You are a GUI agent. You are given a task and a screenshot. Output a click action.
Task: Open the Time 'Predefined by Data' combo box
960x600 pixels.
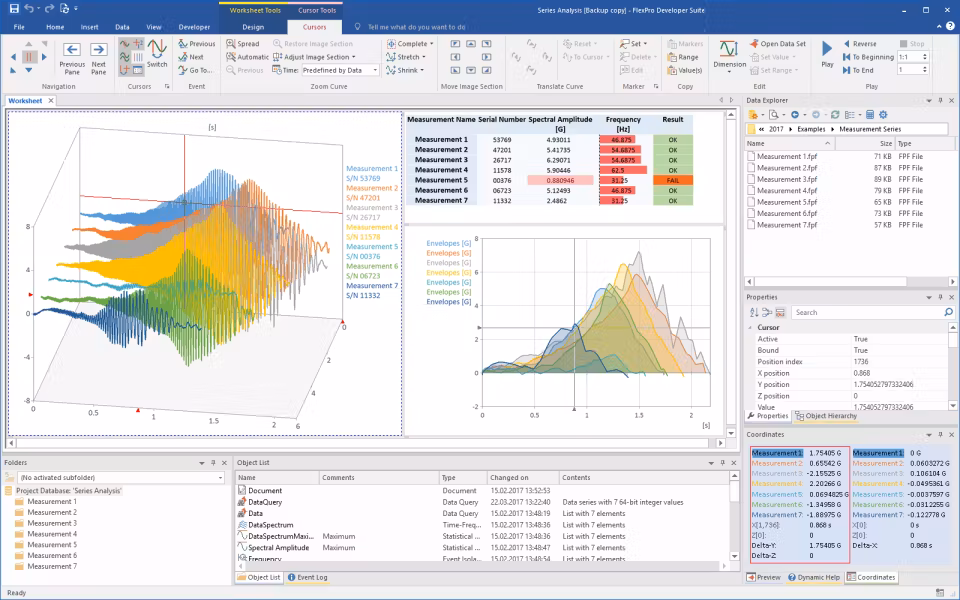[340, 70]
